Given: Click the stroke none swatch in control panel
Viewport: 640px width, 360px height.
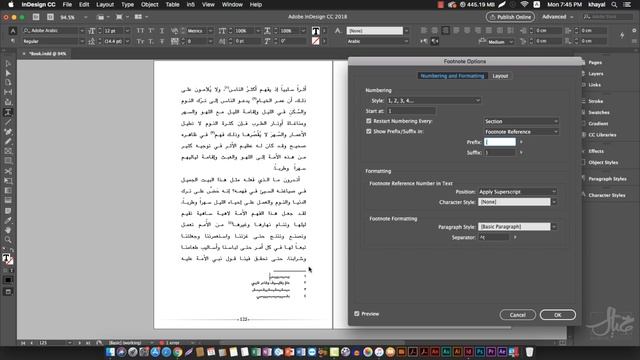Looking at the screenshot, I should [x=316, y=41].
